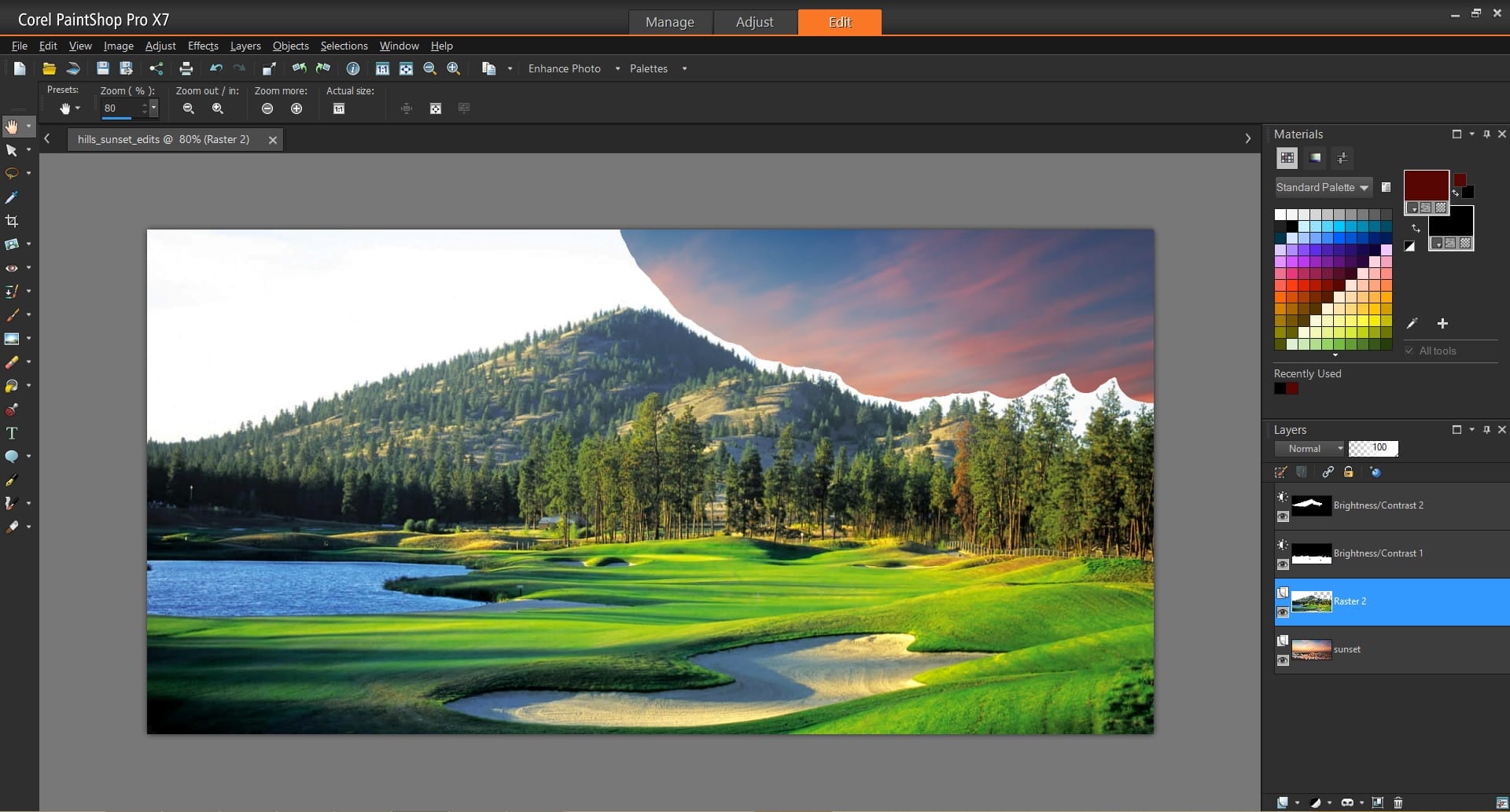
Task: Select the Text tool
Action: (x=12, y=433)
